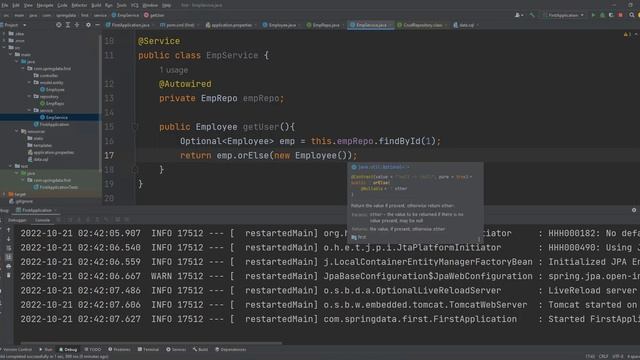
Task: Switch to the Debugger tab
Action: point(18,220)
